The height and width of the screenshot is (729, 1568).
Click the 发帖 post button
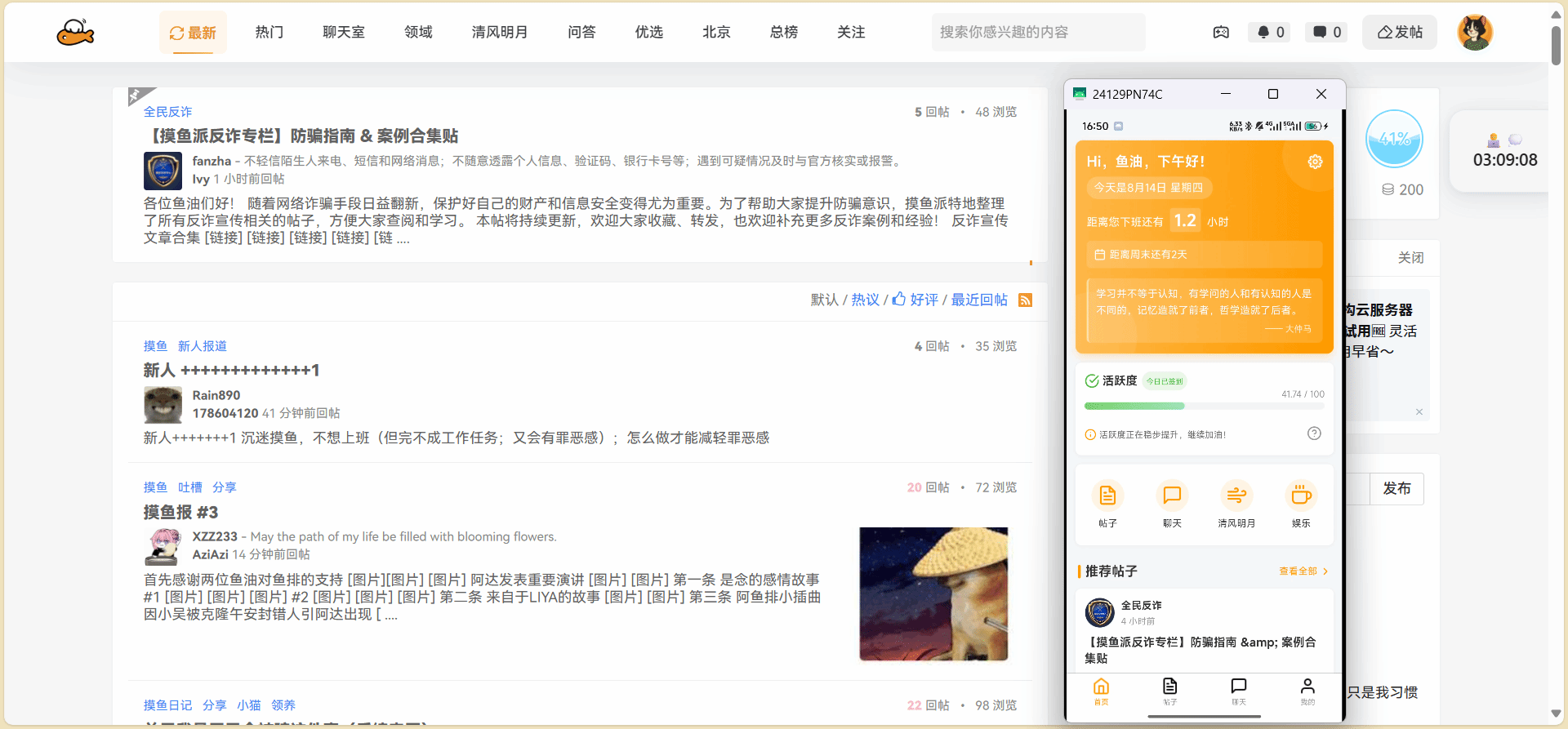click(1400, 33)
